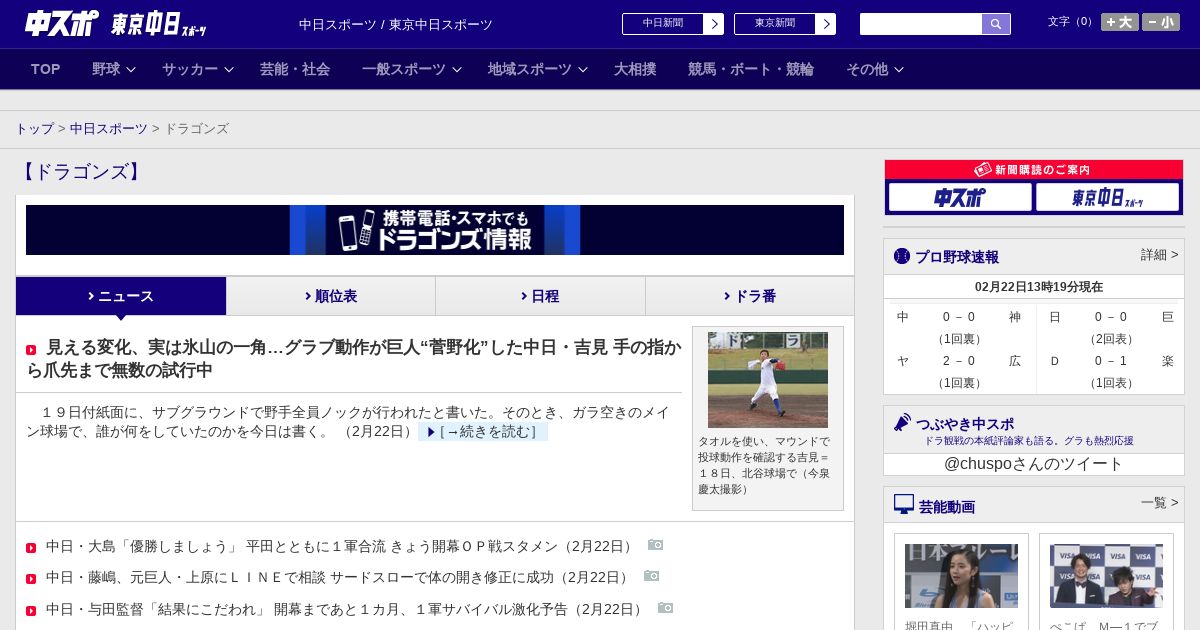Click the 中日スポーツ / 東京中日スポーツ header text
This screenshot has width=1200, height=630.
pyautogui.click(x=396, y=24)
